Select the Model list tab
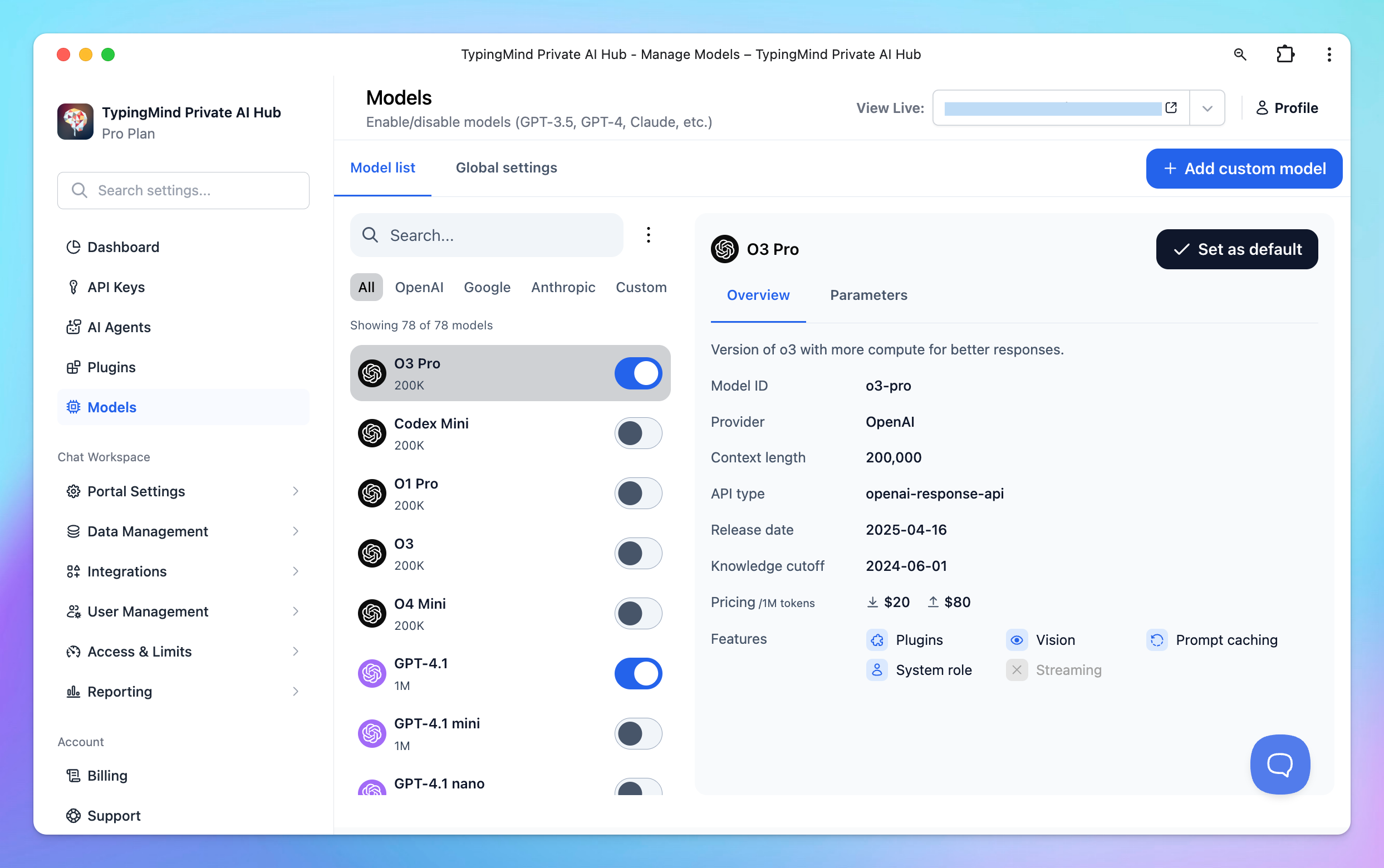 [x=382, y=167]
